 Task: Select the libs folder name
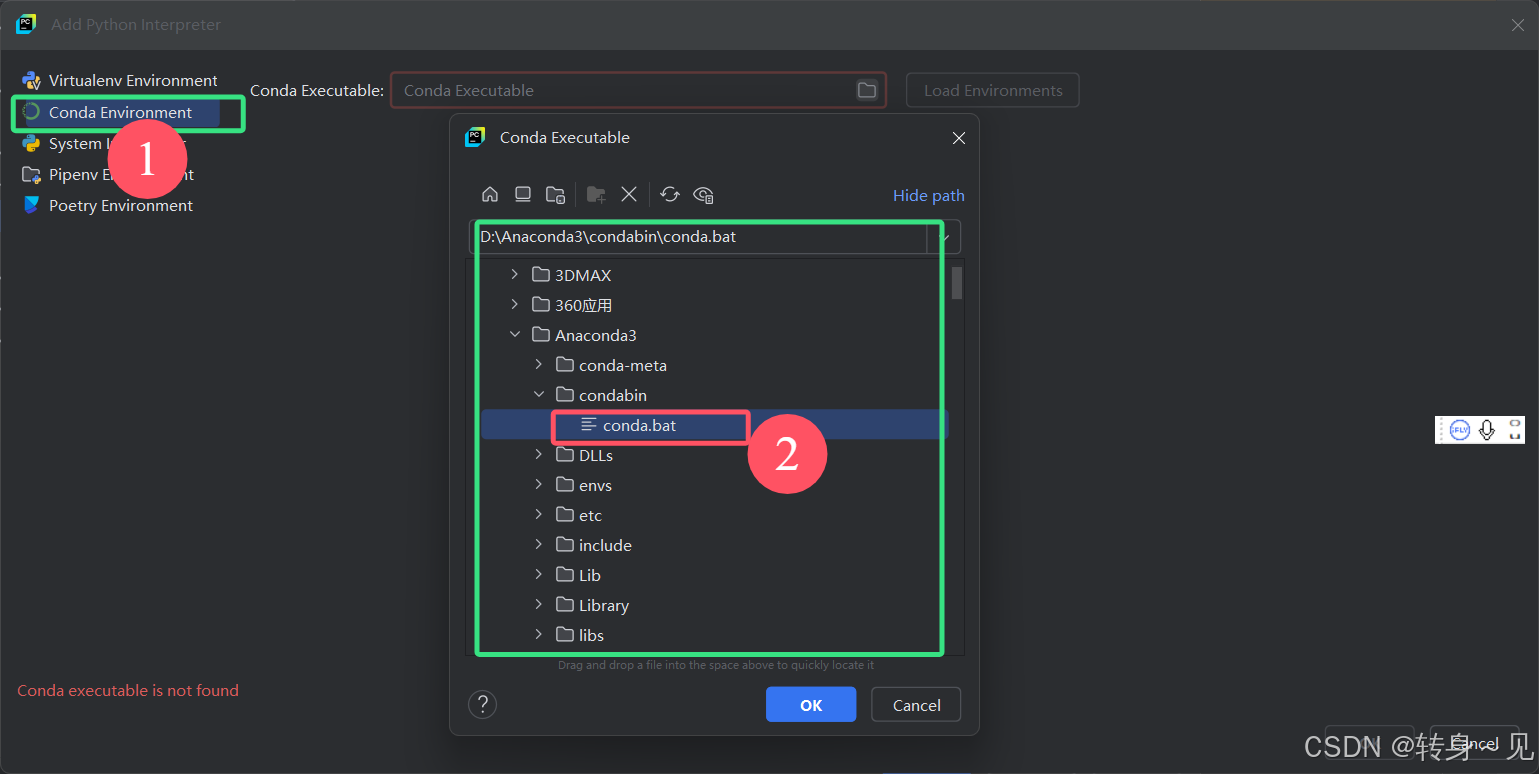[591, 635]
